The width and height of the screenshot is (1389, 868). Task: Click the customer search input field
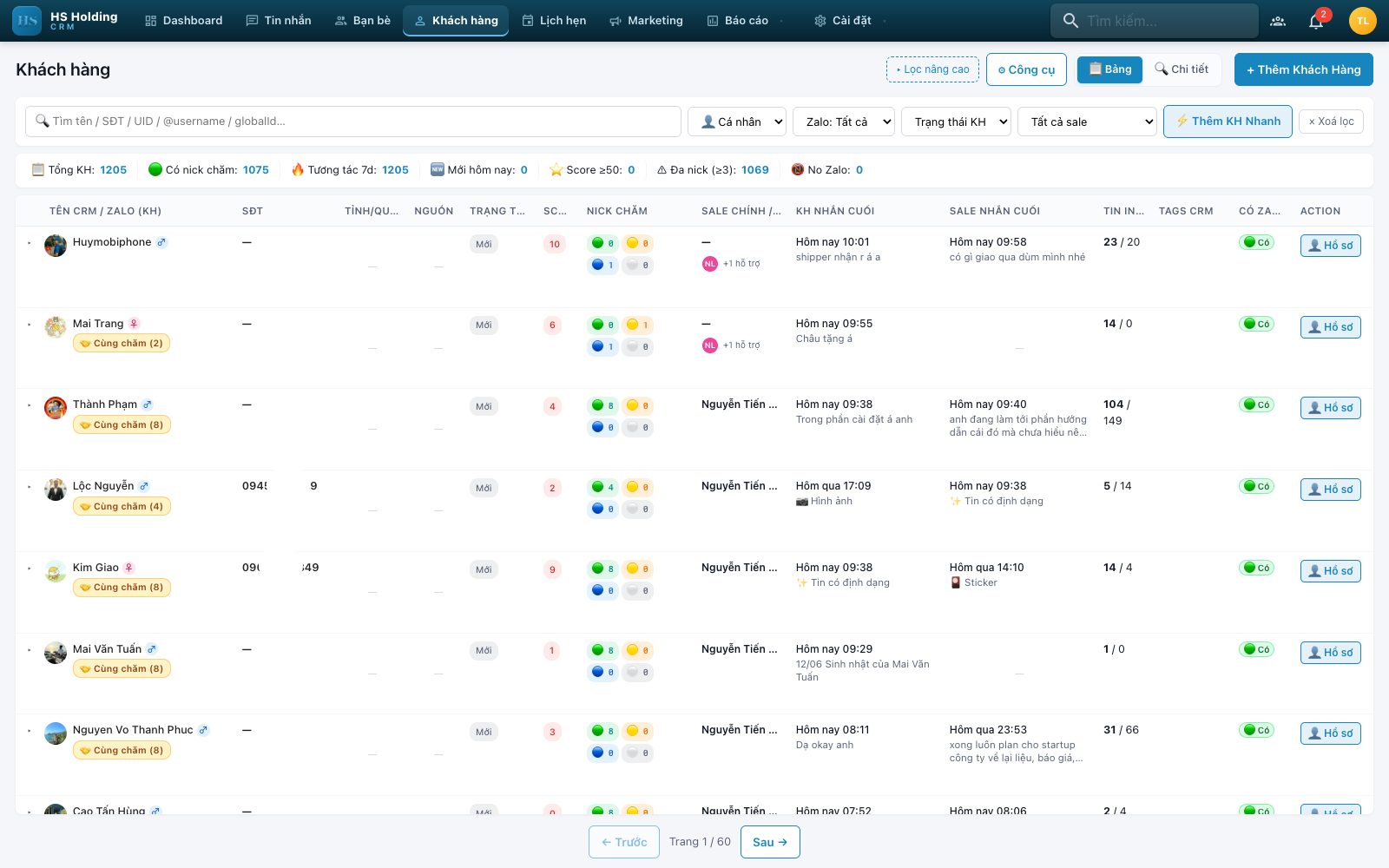353,122
